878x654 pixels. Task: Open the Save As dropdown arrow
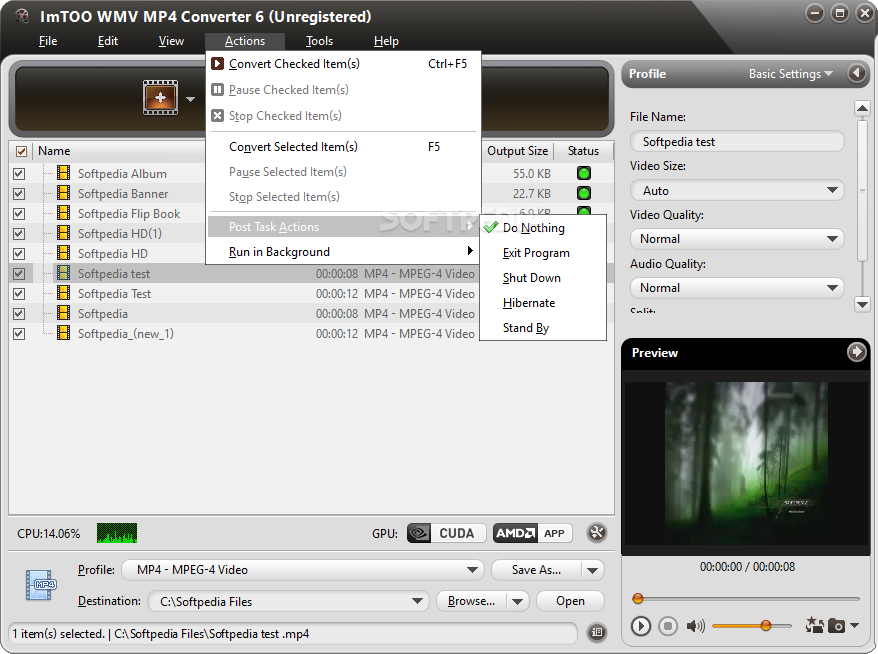click(x=592, y=570)
